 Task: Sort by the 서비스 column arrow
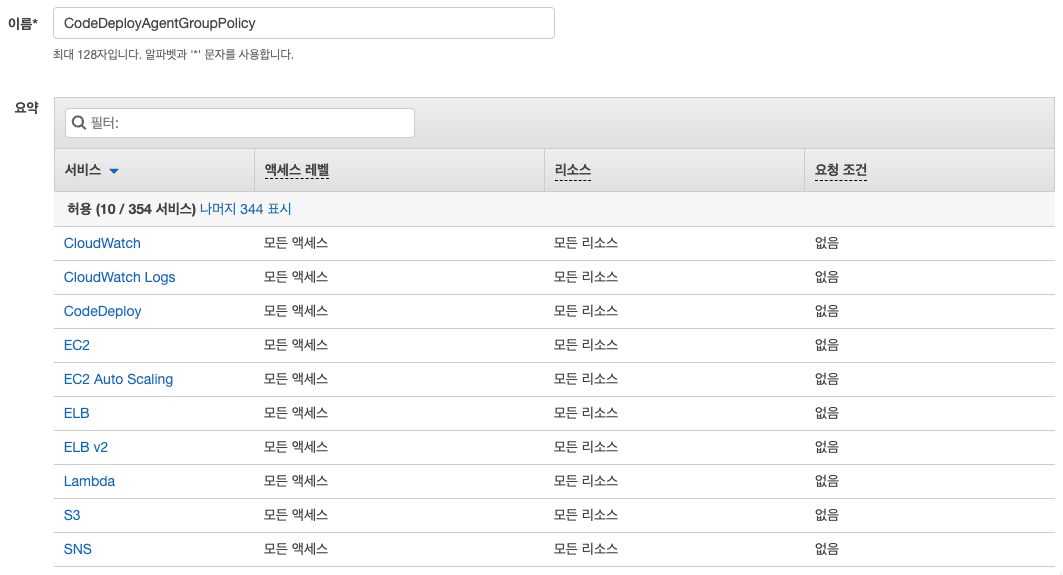click(114, 171)
